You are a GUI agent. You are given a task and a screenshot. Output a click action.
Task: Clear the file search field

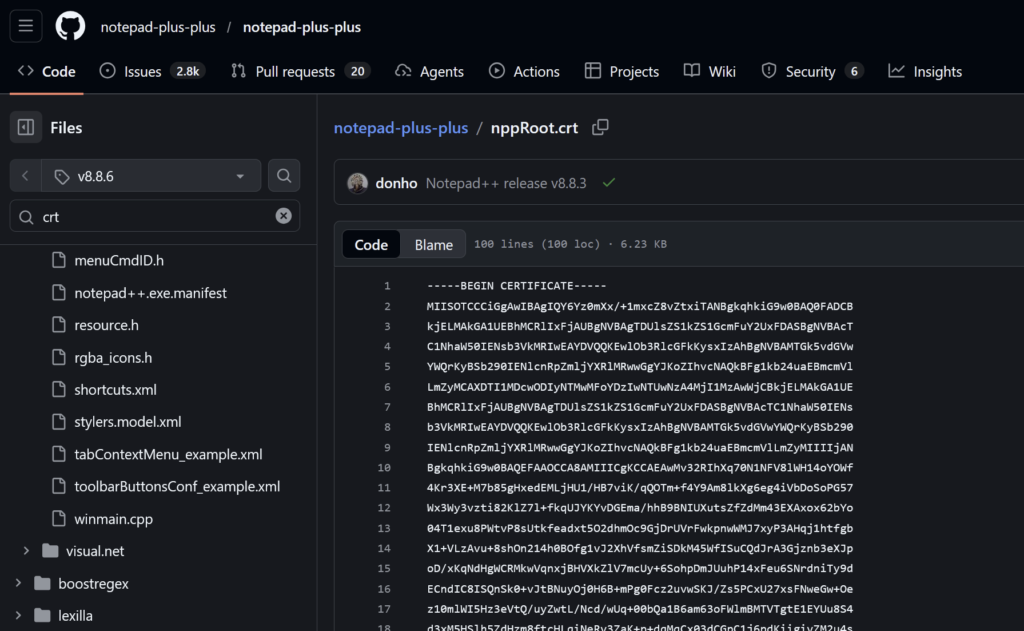tap(284, 216)
